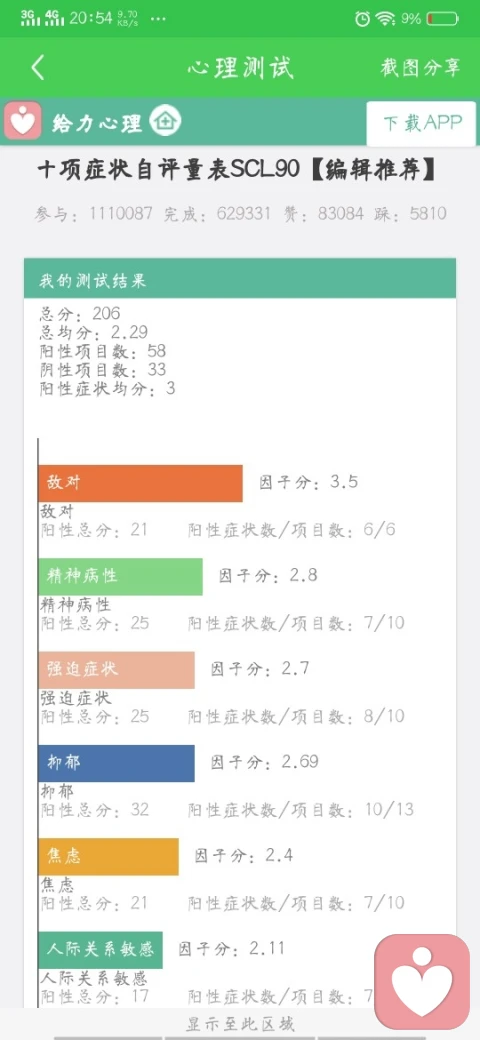This screenshot has width=480, height=1040.
Task: Tap the Wi-Fi status bar icon
Action: [x=385, y=19]
